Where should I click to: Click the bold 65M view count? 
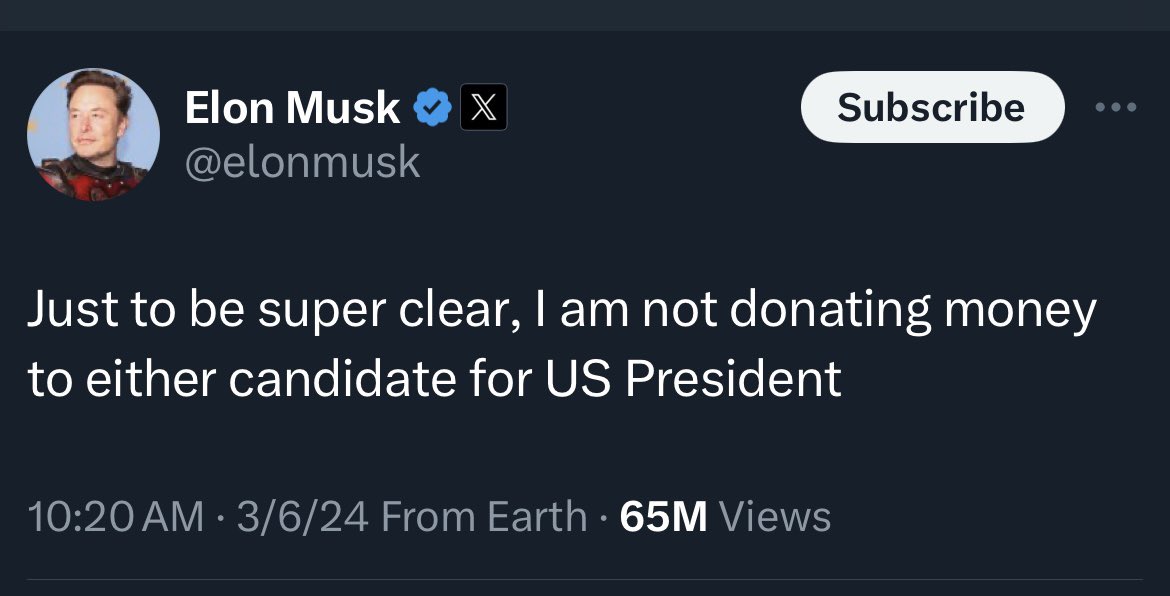coord(663,517)
